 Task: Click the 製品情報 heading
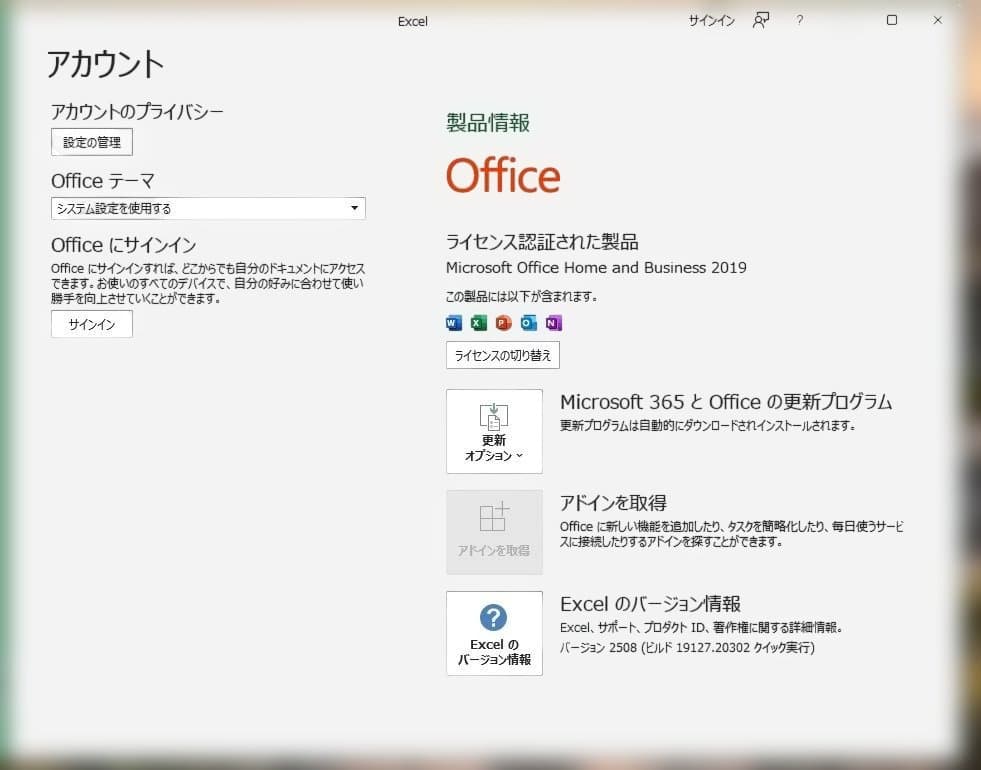[488, 123]
